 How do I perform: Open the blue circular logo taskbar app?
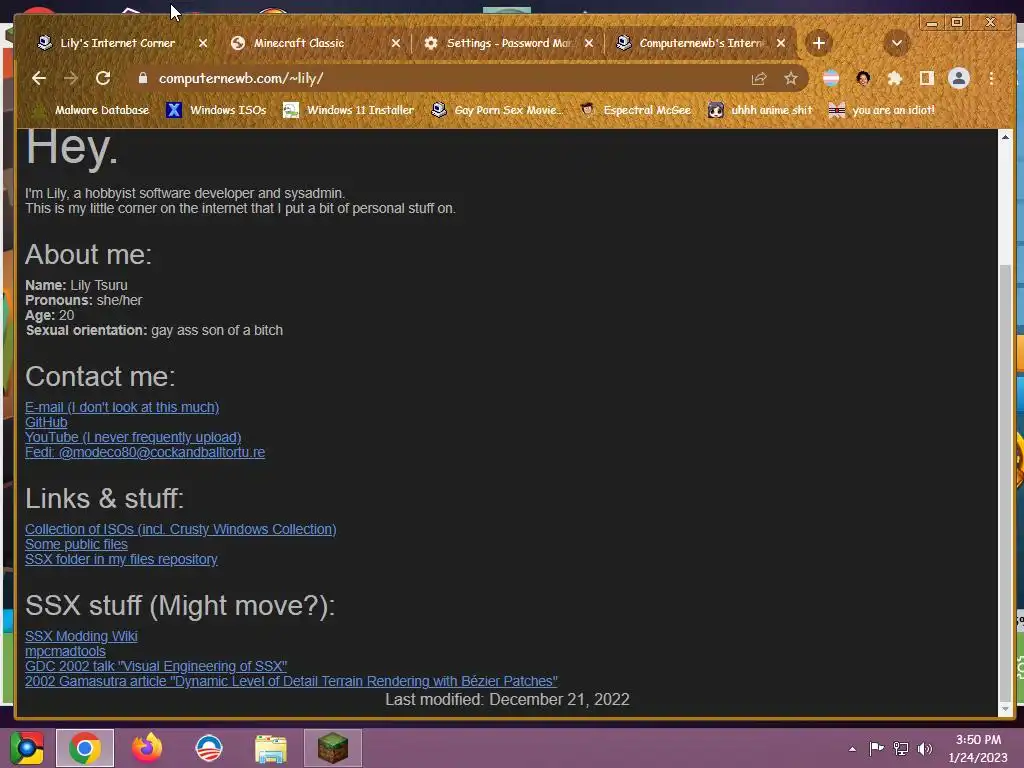pos(209,748)
